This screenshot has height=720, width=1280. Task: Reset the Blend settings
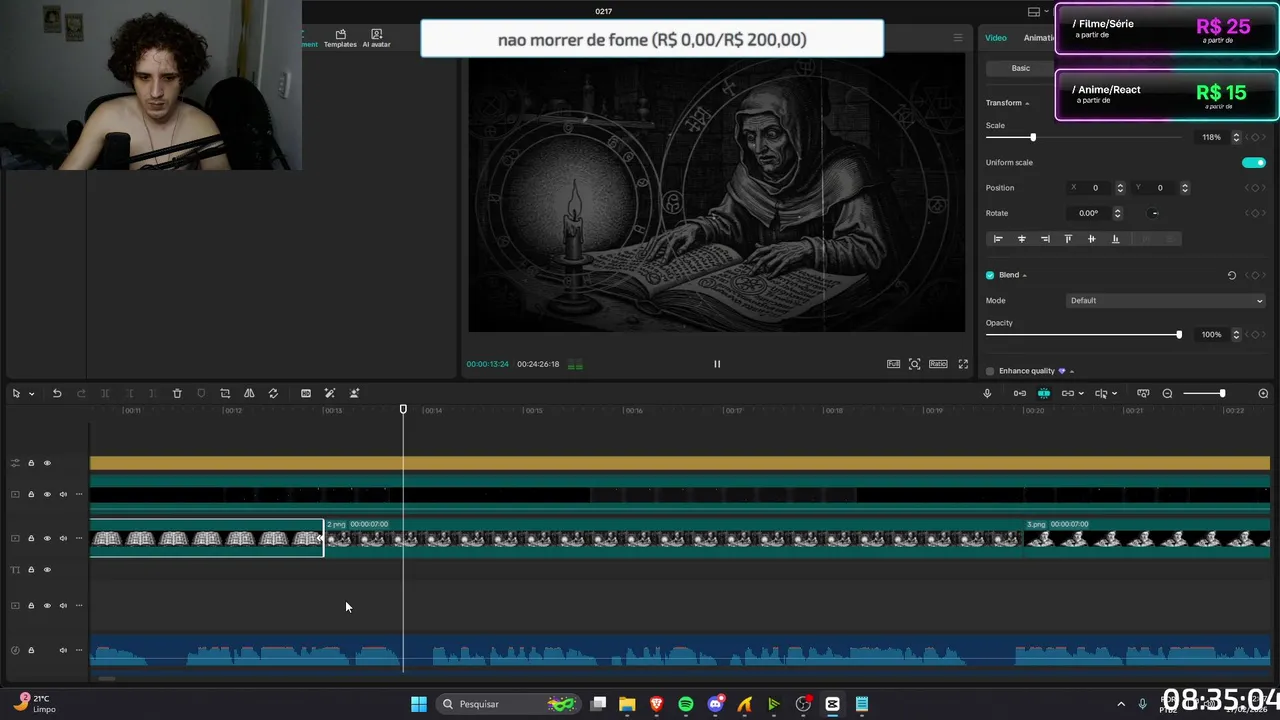point(1231,275)
